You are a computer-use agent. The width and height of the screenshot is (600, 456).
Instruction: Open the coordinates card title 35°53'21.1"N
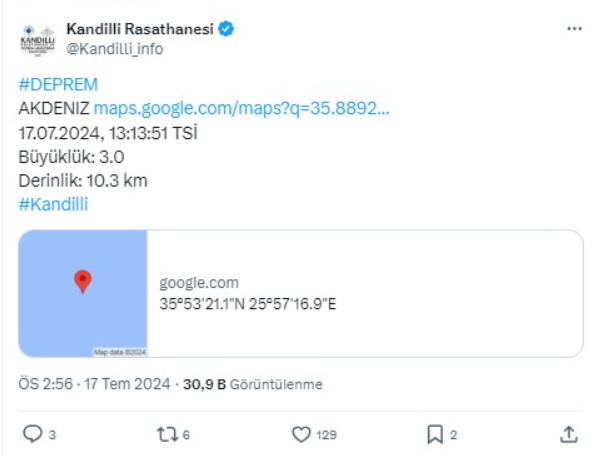pyautogui.click(x=248, y=303)
